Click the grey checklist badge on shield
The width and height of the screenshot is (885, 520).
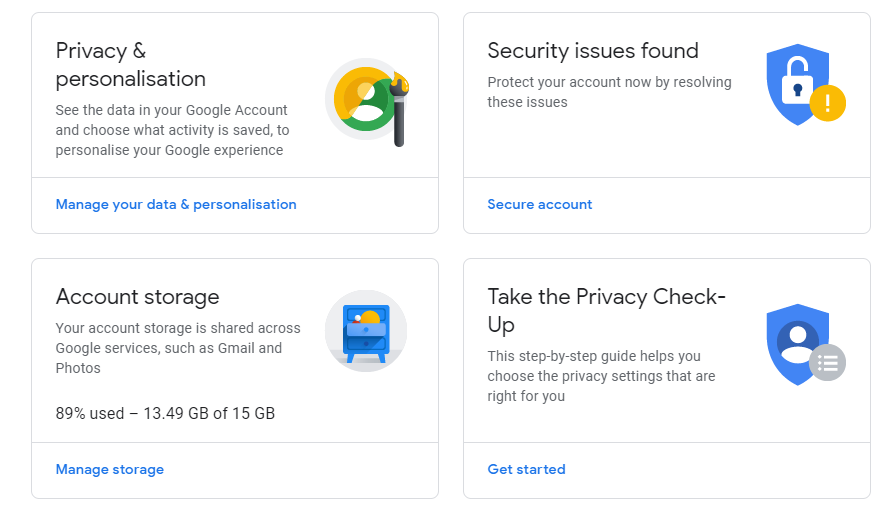(827, 362)
